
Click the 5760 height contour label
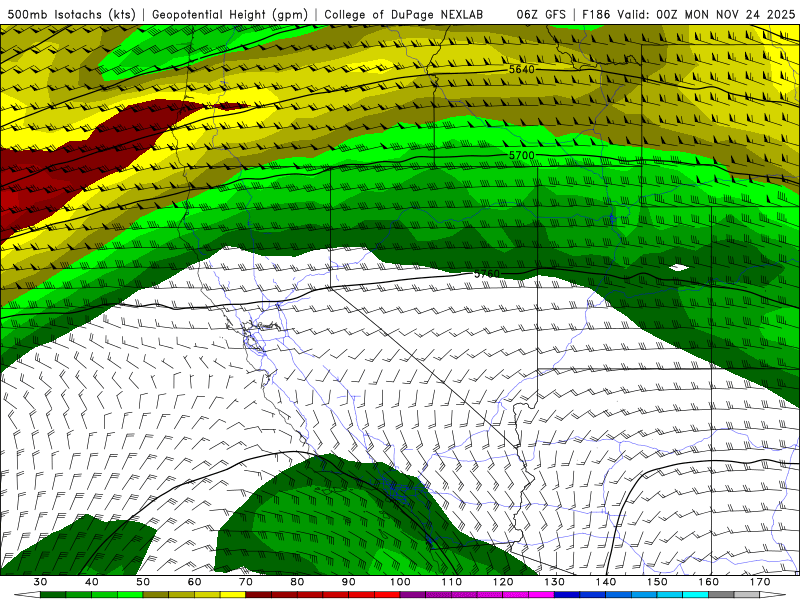pos(487,274)
